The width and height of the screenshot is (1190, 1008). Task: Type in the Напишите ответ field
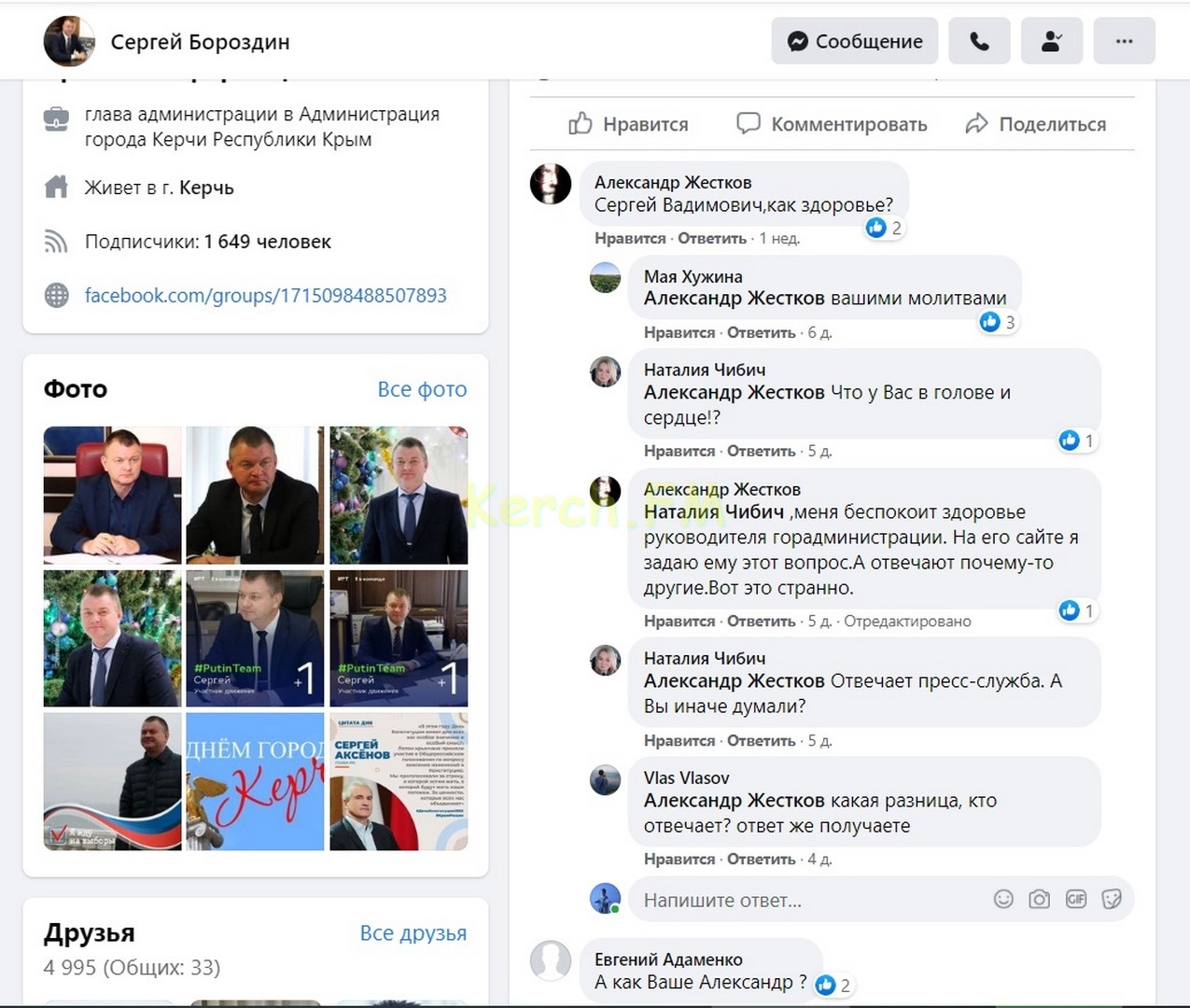pos(803,901)
